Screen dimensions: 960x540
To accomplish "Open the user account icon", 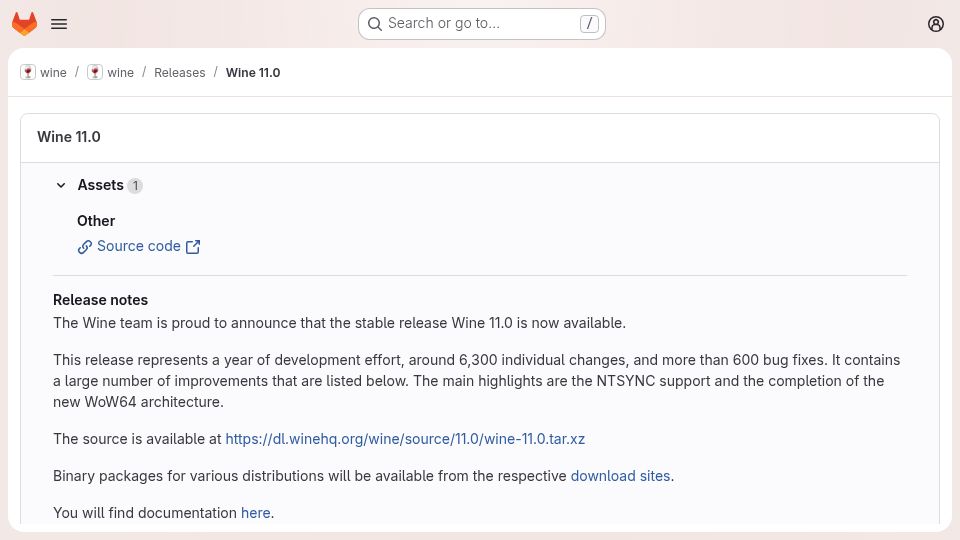I will [x=936, y=24].
